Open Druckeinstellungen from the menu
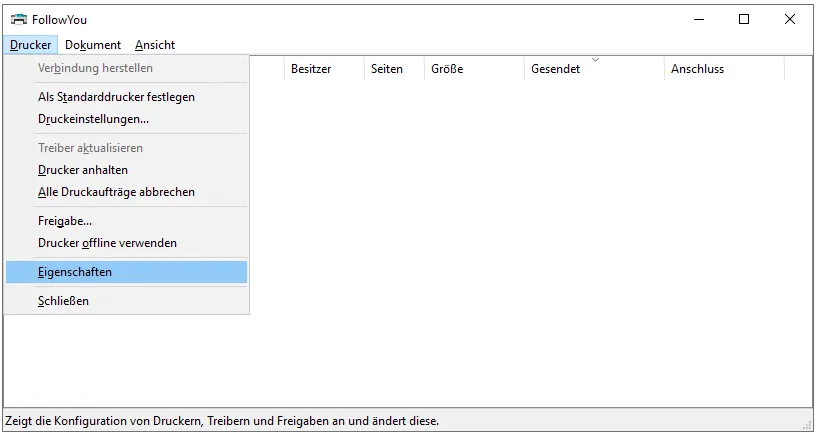816x434 pixels. coord(93,119)
